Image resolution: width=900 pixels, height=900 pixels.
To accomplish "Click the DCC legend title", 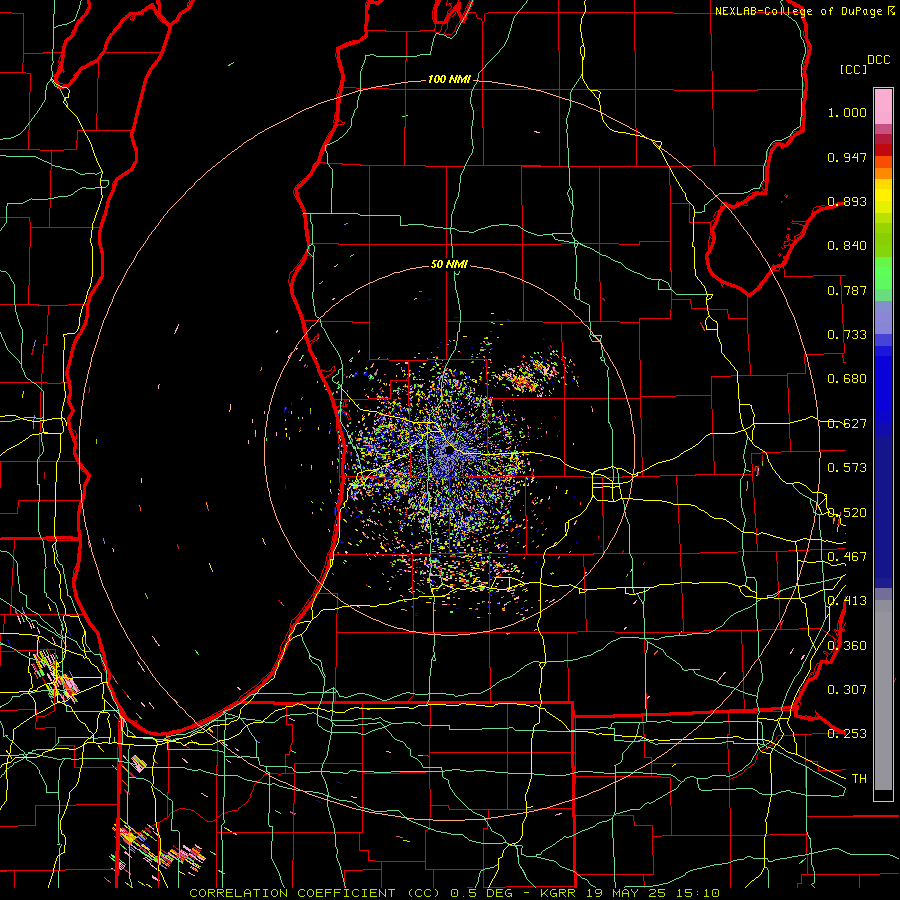I will pos(878,60).
